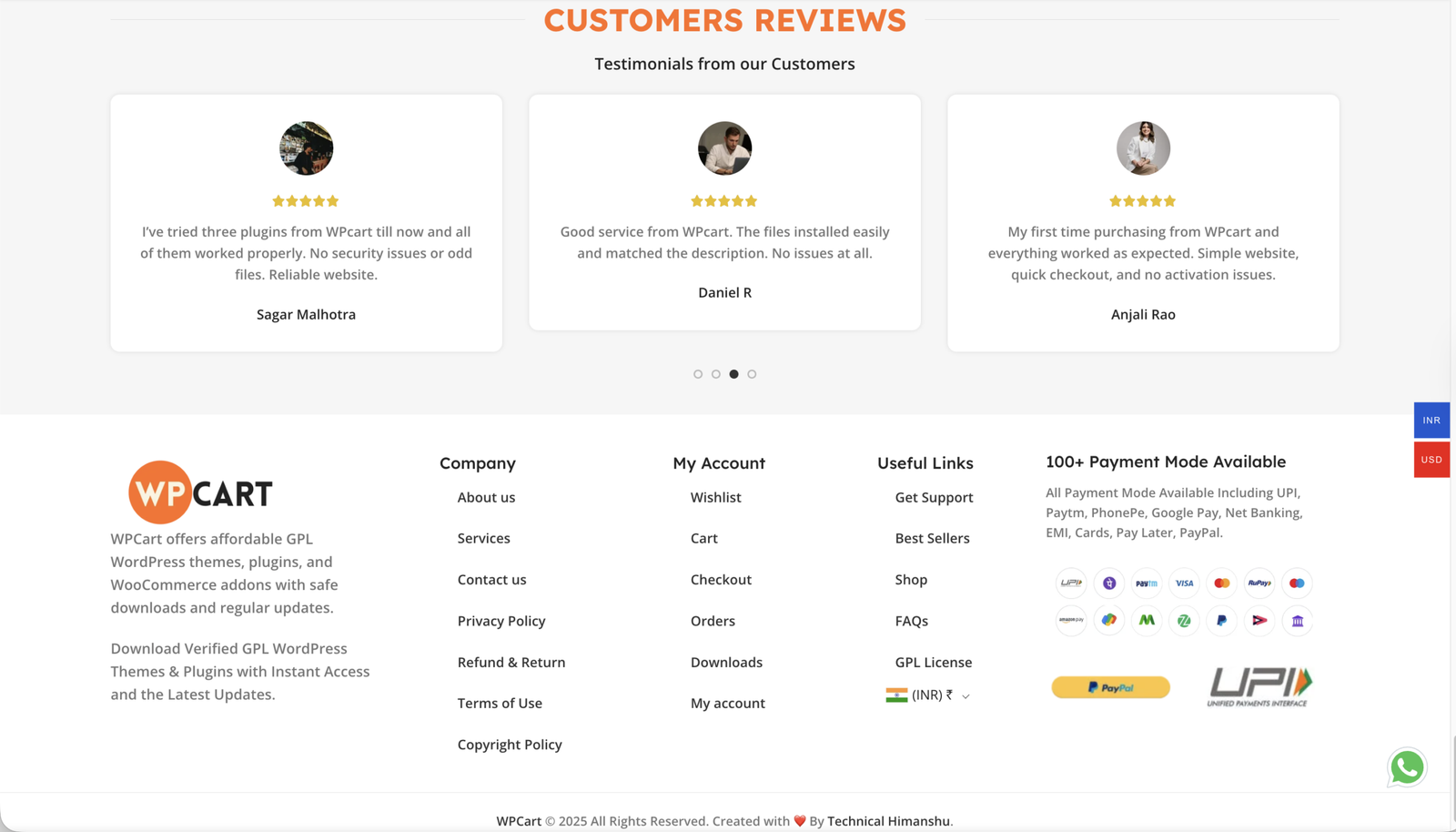This screenshot has height=832, width=1456.
Task: Click the PhonePe payment icon
Action: coord(1109,583)
